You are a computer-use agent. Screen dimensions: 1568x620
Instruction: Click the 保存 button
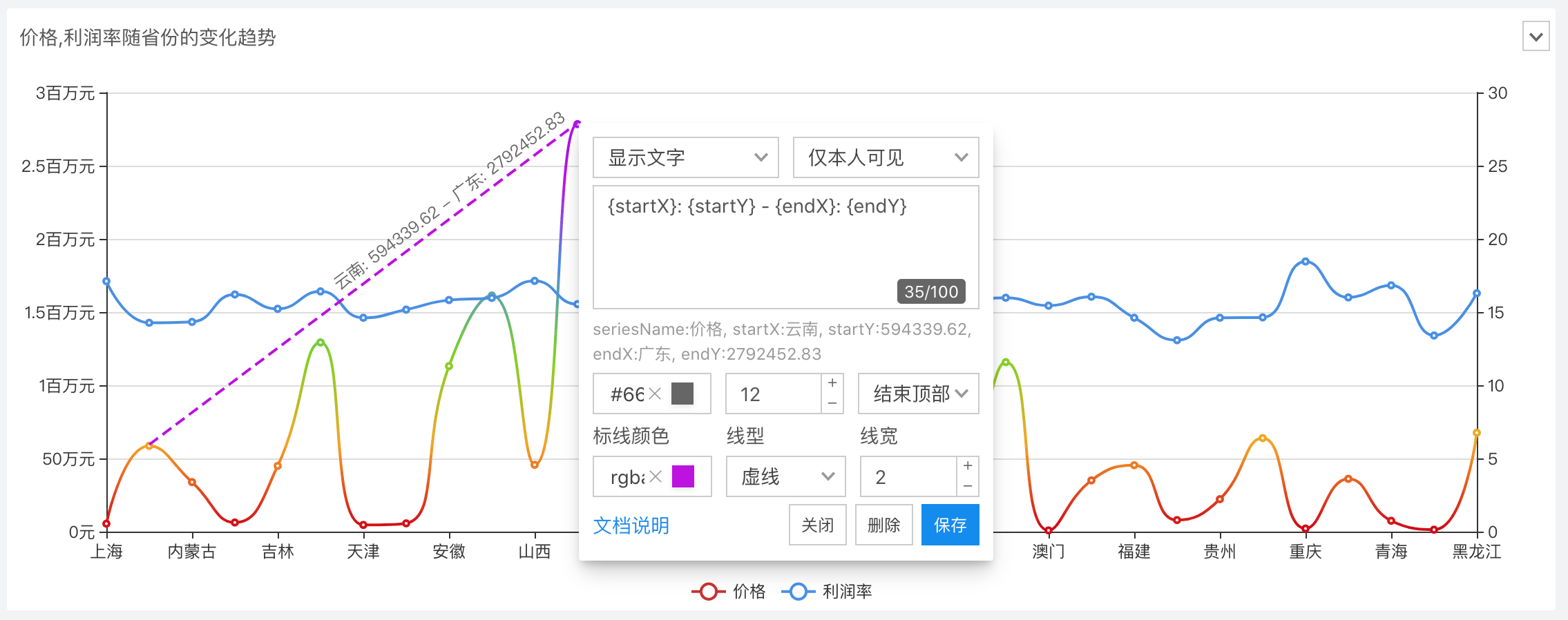pos(950,525)
